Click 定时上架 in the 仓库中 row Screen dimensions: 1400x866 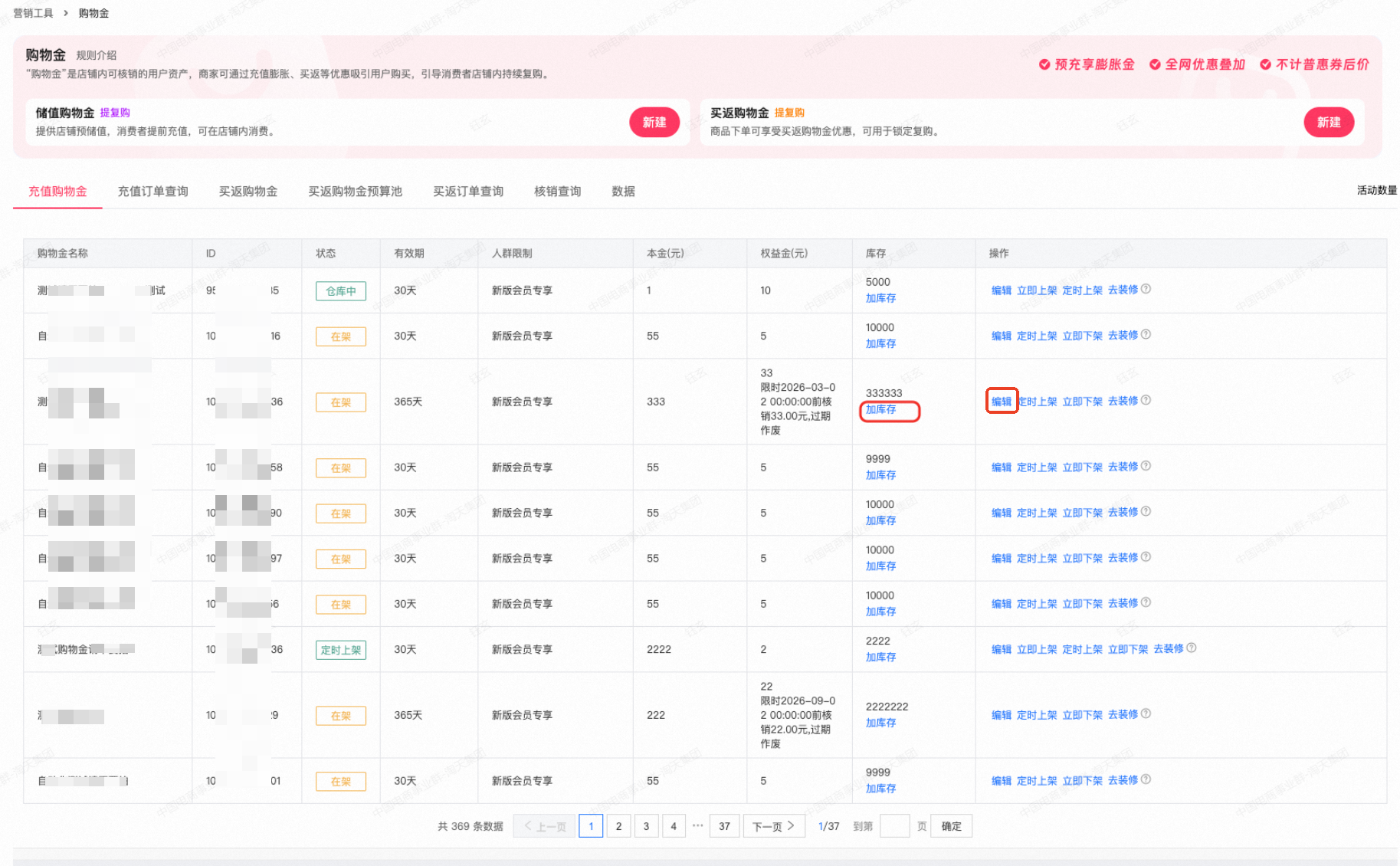(x=1083, y=290)
